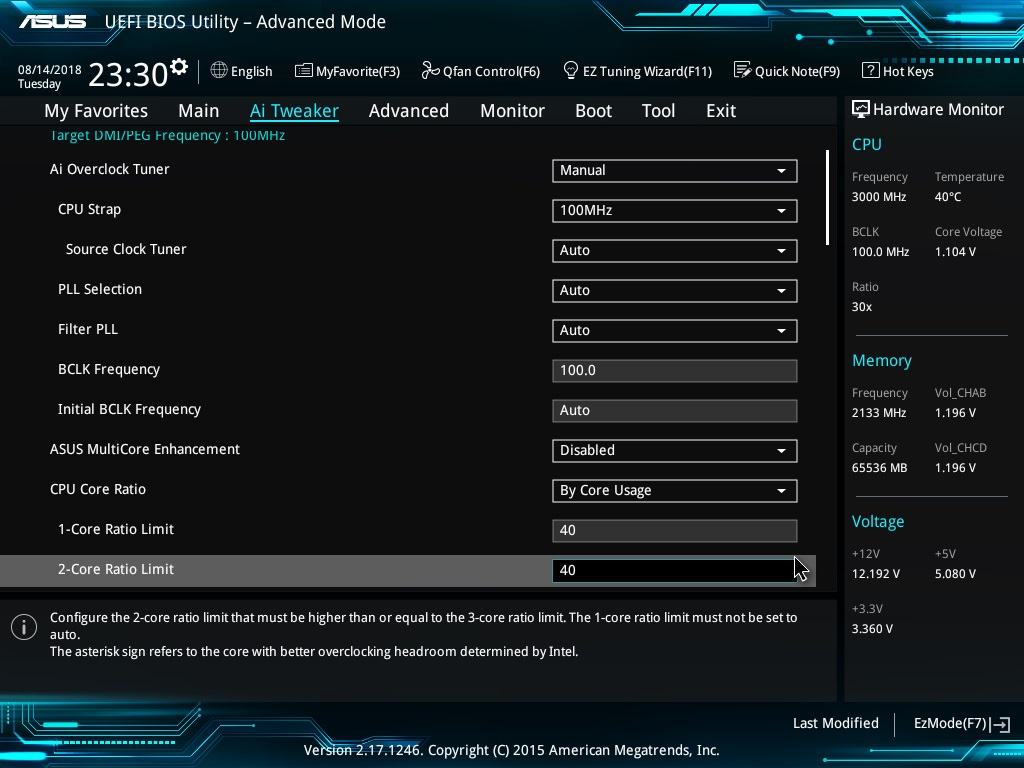Click memory capacity 65536 MB value
Viewport: 1024px width, 768px height.
click(x=880, y=468)
